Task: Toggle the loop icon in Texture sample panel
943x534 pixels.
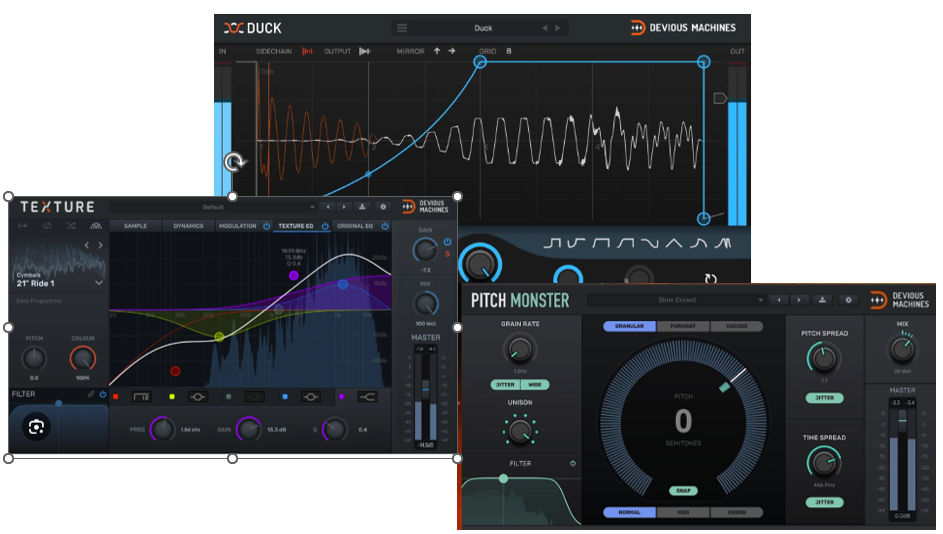Action: point(47,226)
